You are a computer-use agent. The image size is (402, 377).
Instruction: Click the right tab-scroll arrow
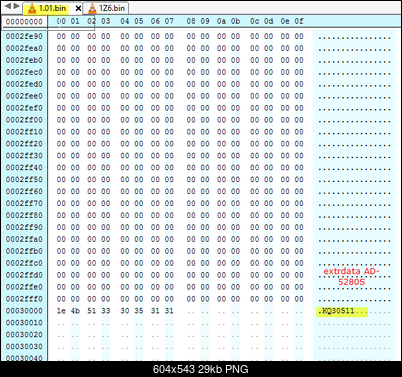pos(16,6)
